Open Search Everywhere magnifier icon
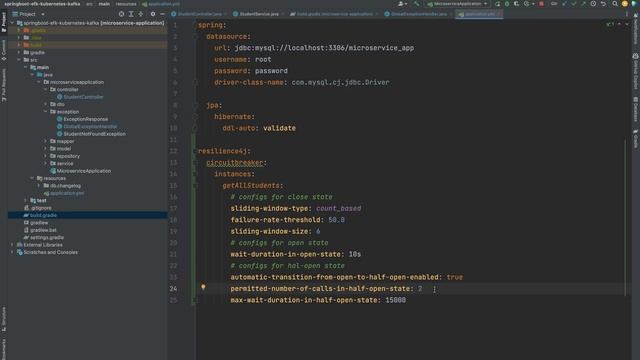The height and width of the screenshot is (360, 640). (x=615, y=4)
